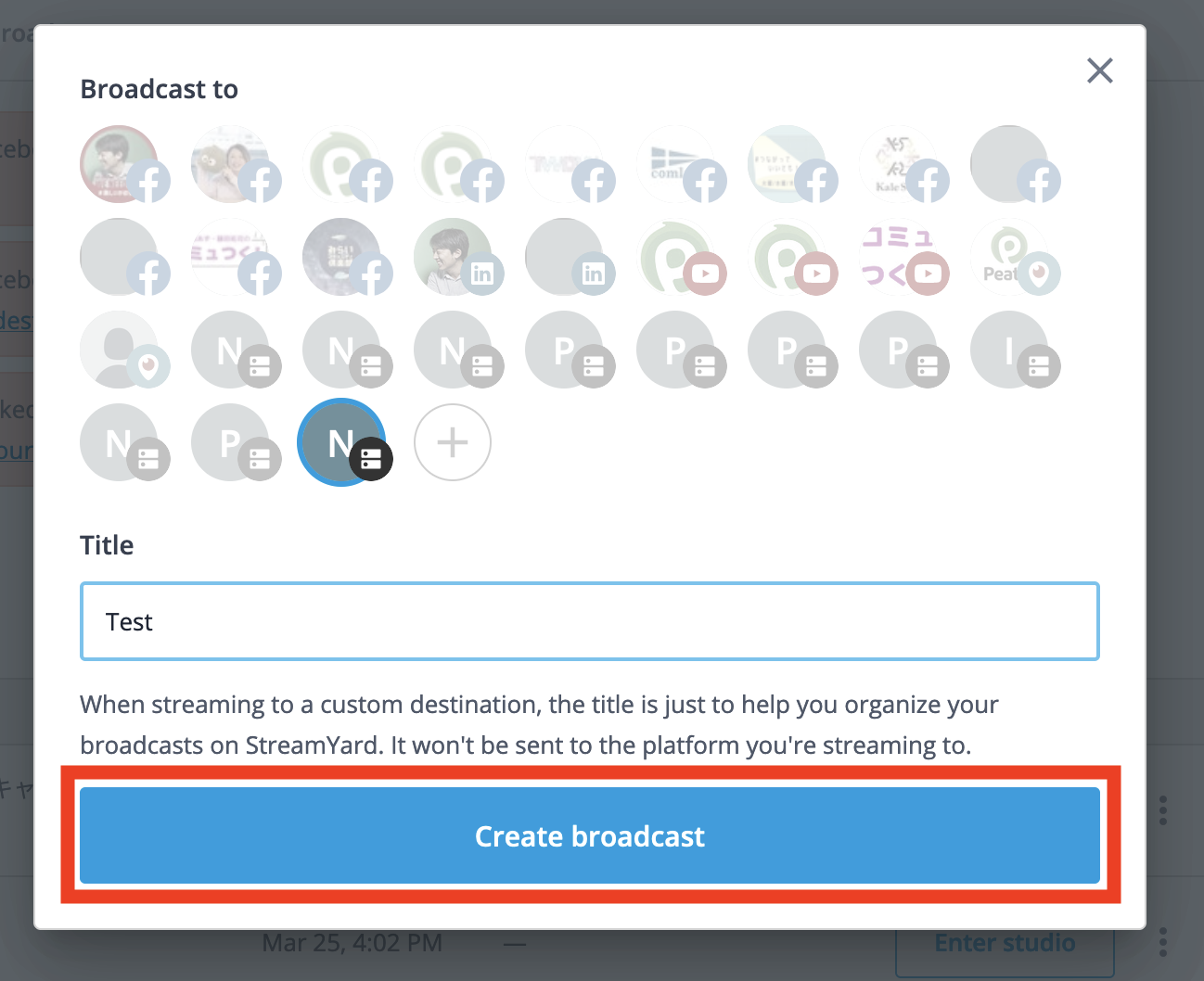The height and width of the screenshot is (981, 1204).
Task: Deselect the highlighted N custom RTMP destination
Action: tap(342, 442)
